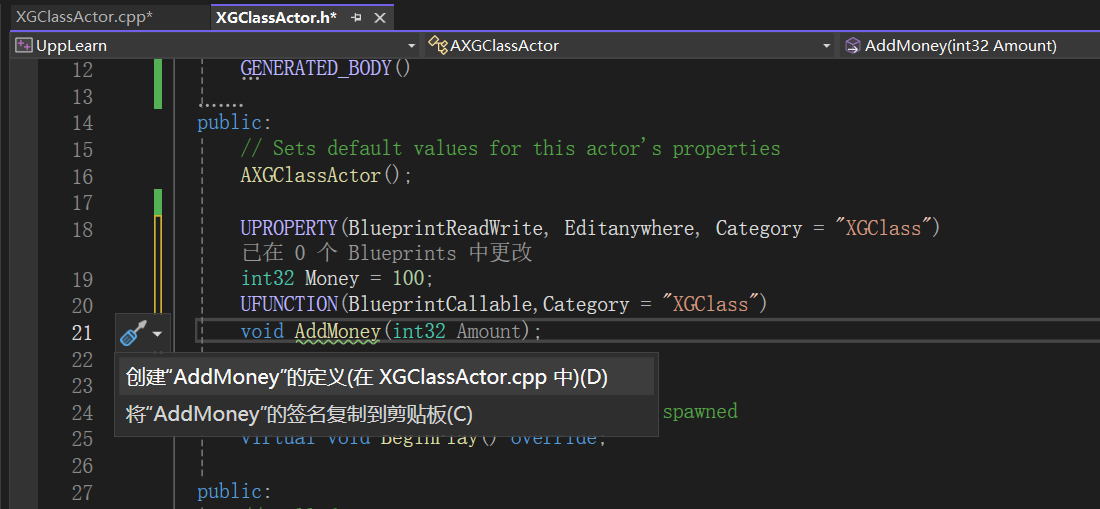Choose create AddMoney definition in XGClassActor.cpp
The image size is (1100, 509).
point(387,376)
